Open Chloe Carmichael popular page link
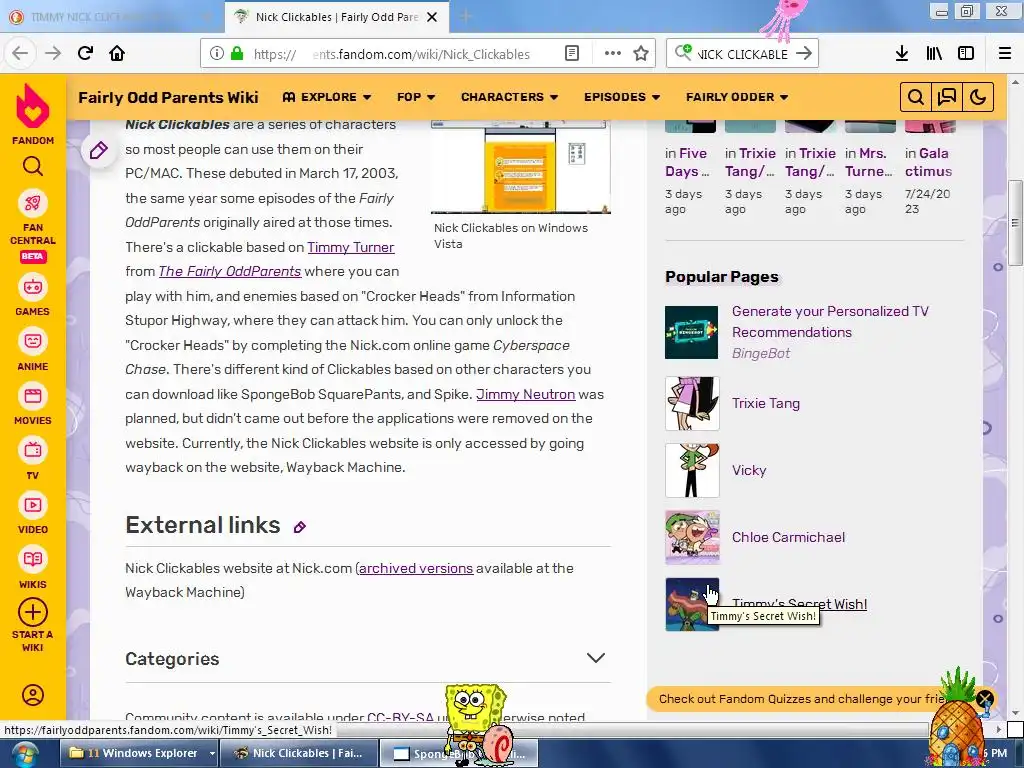The width and height of the screenshot is (1024, 768). 788,537
